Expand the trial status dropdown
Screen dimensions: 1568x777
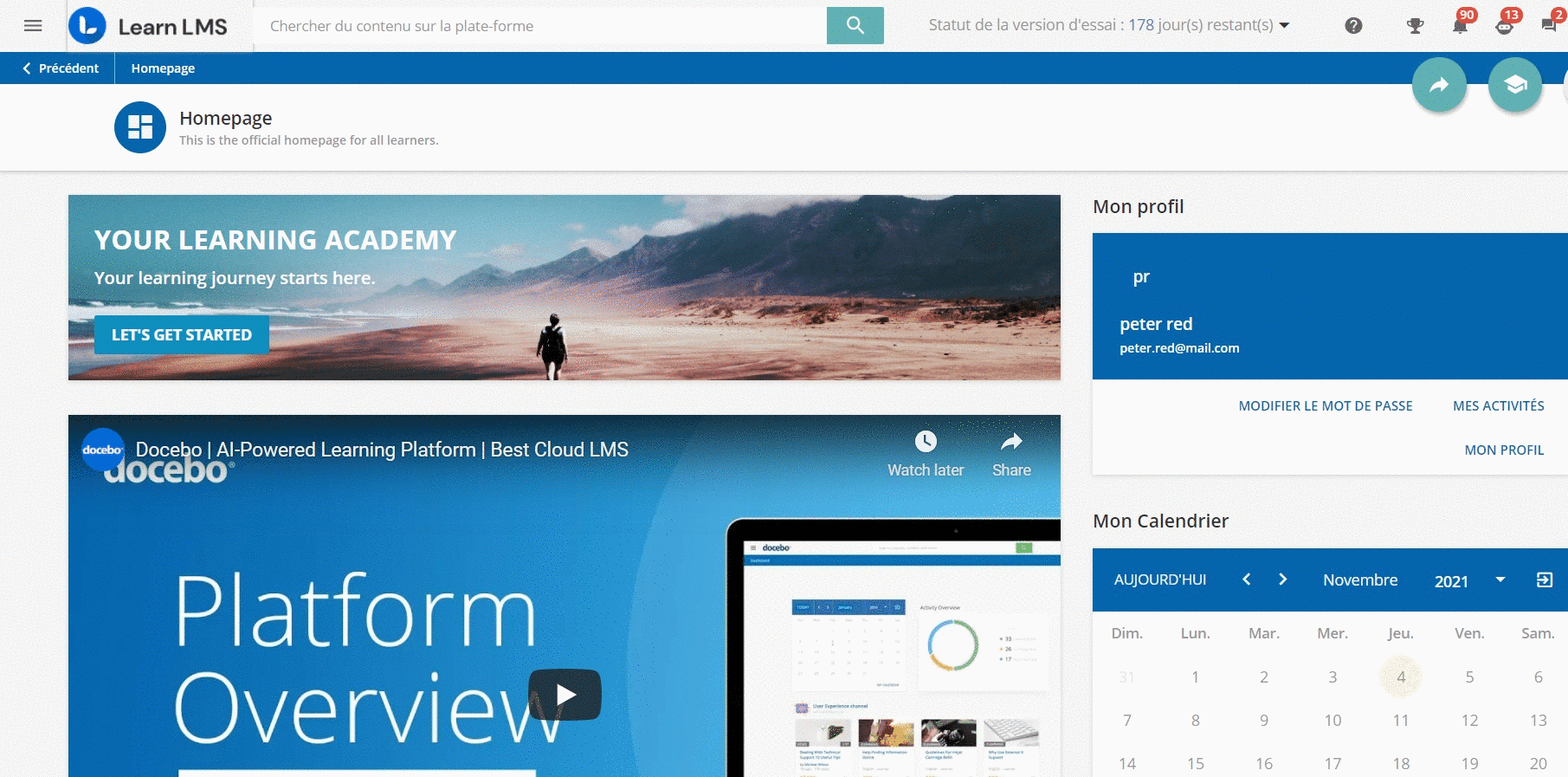coord(1284,26)
